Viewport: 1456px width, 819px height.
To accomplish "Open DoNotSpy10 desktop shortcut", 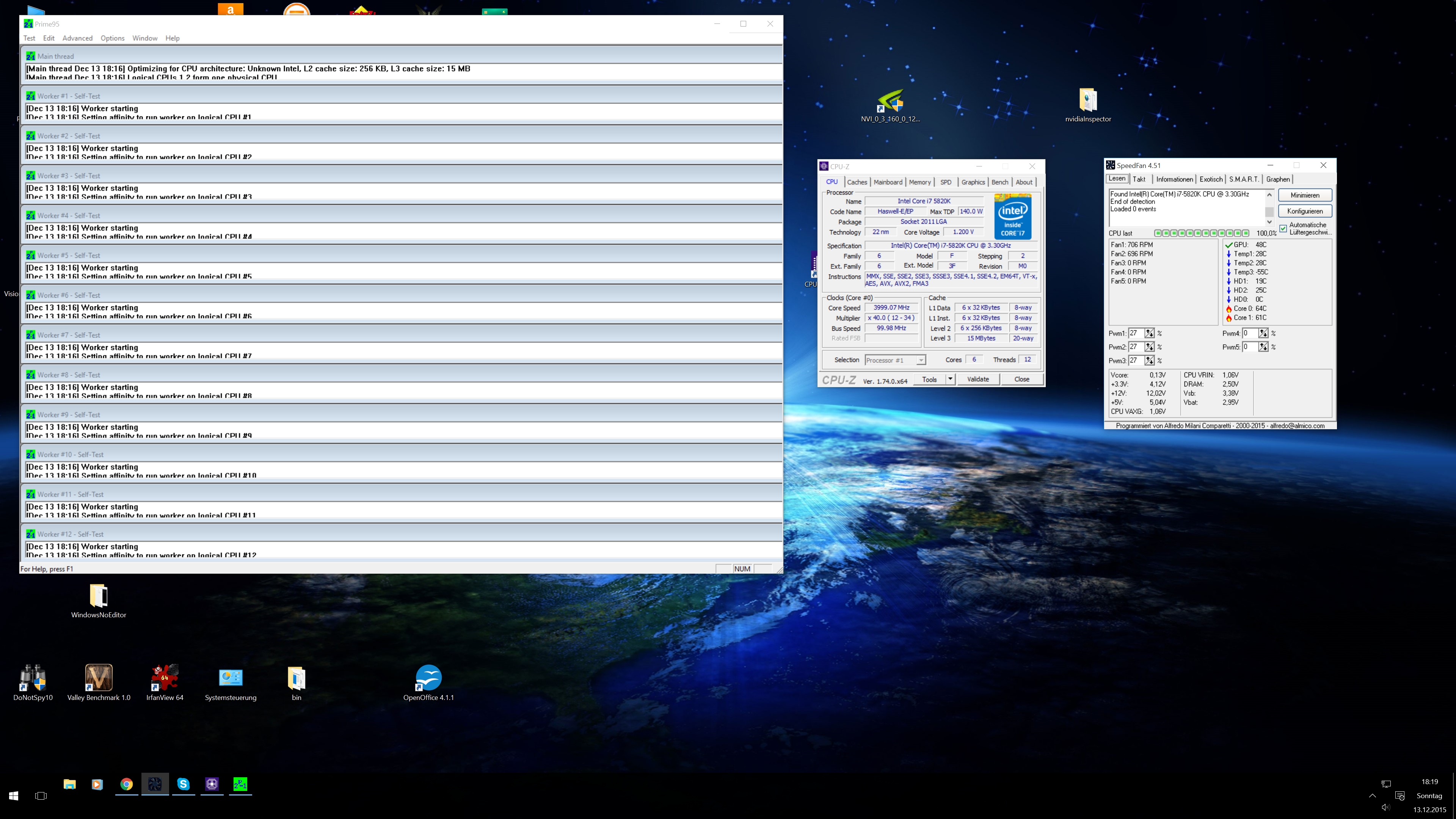I will click(x=33, y=677).
